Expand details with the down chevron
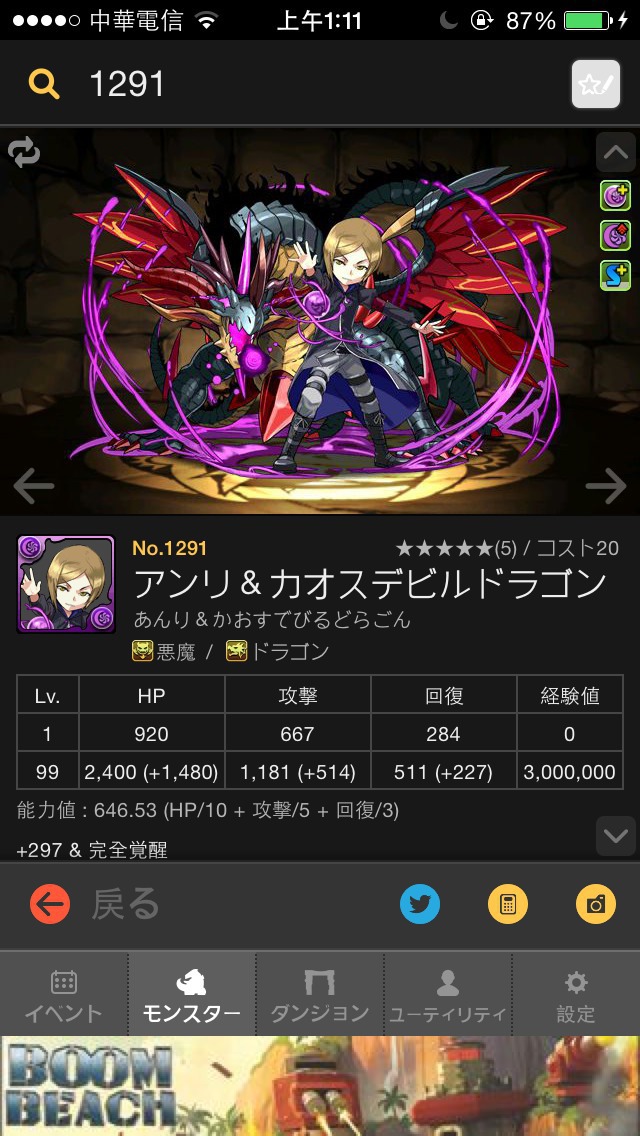This screenshot has width=640, height=1136. 616,836
